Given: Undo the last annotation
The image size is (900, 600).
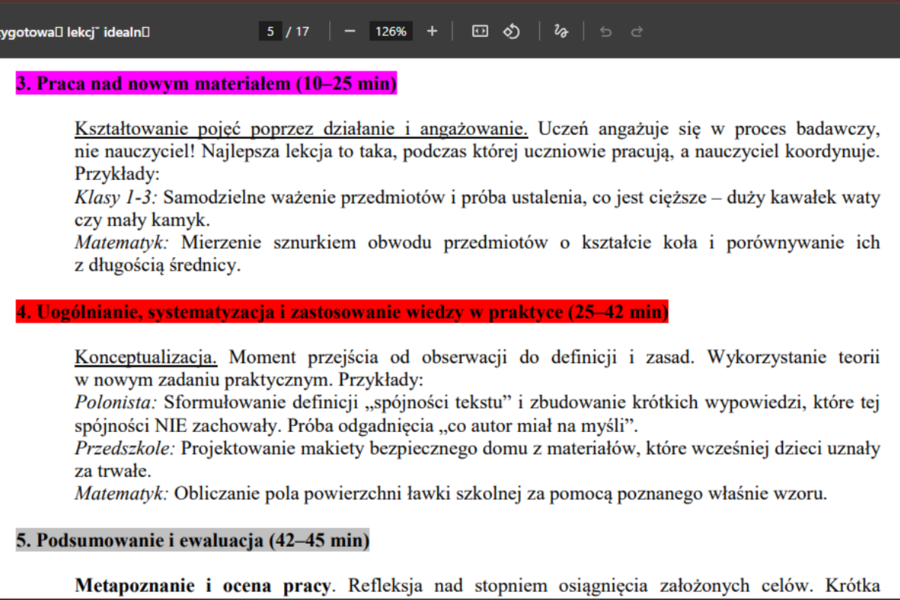Looking at the screenshot, I should (x=605, y=31).
